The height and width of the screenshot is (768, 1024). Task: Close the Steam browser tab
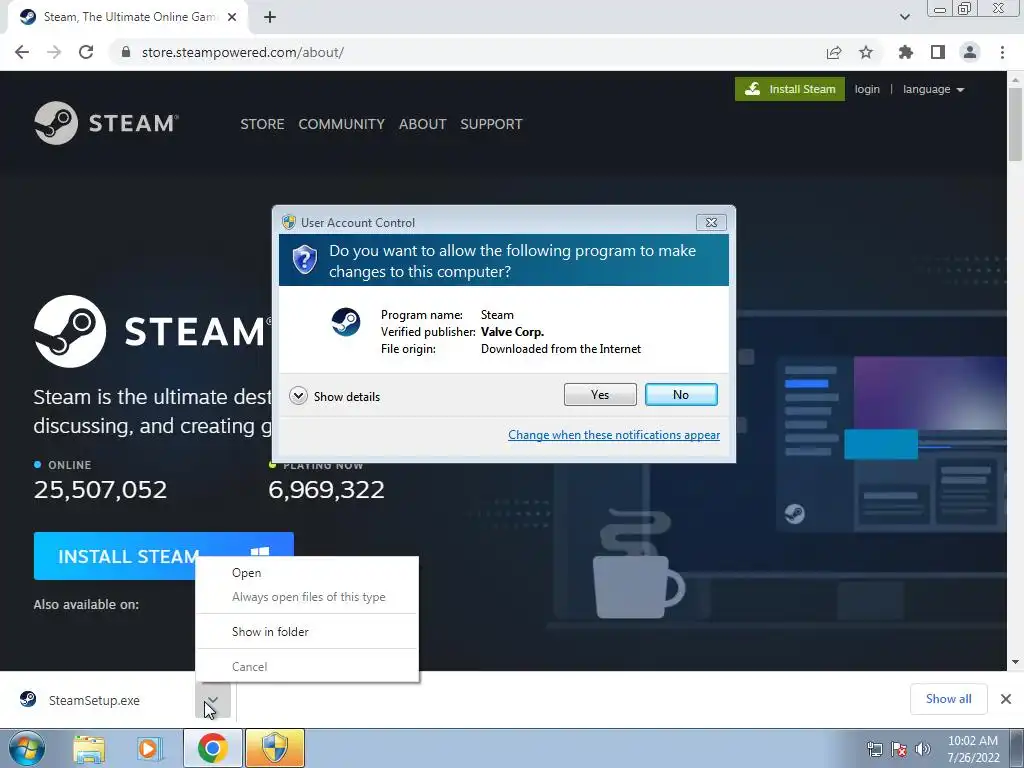click(232, 18)
